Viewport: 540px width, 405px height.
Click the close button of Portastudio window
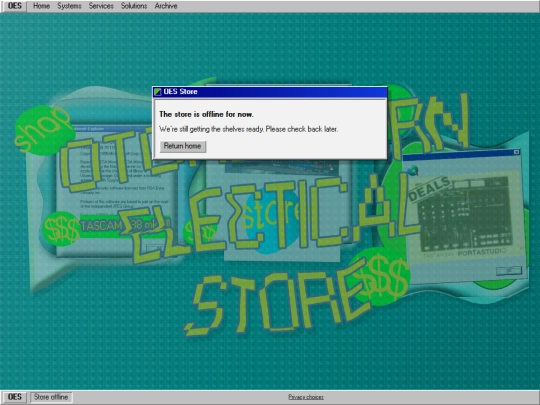pyautogui.click(x=516, y=152)
